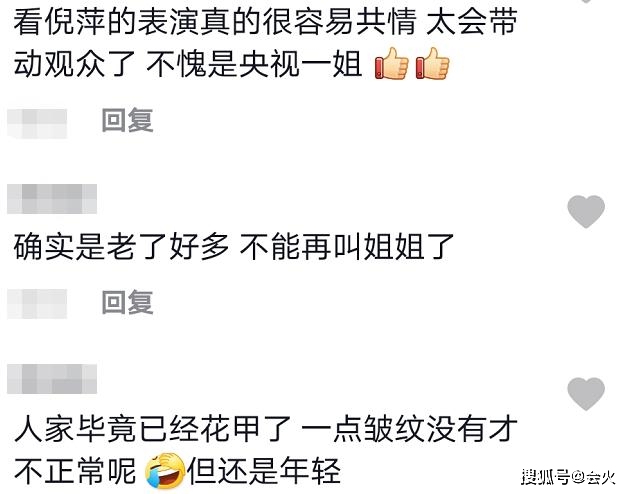Click the phrase "动观众了" in first comment
This screenshot has height=494, width=630.
[75, 64]
